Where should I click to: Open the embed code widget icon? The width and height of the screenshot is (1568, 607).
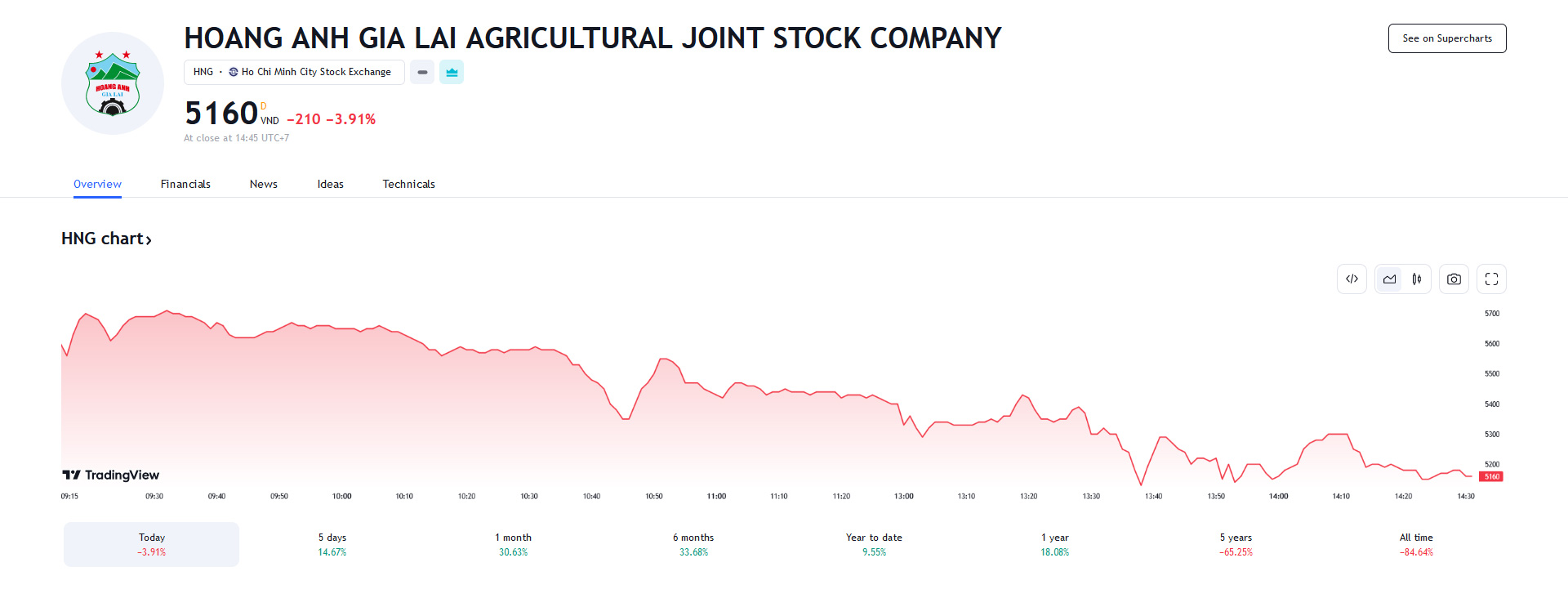coord(1352,279)
